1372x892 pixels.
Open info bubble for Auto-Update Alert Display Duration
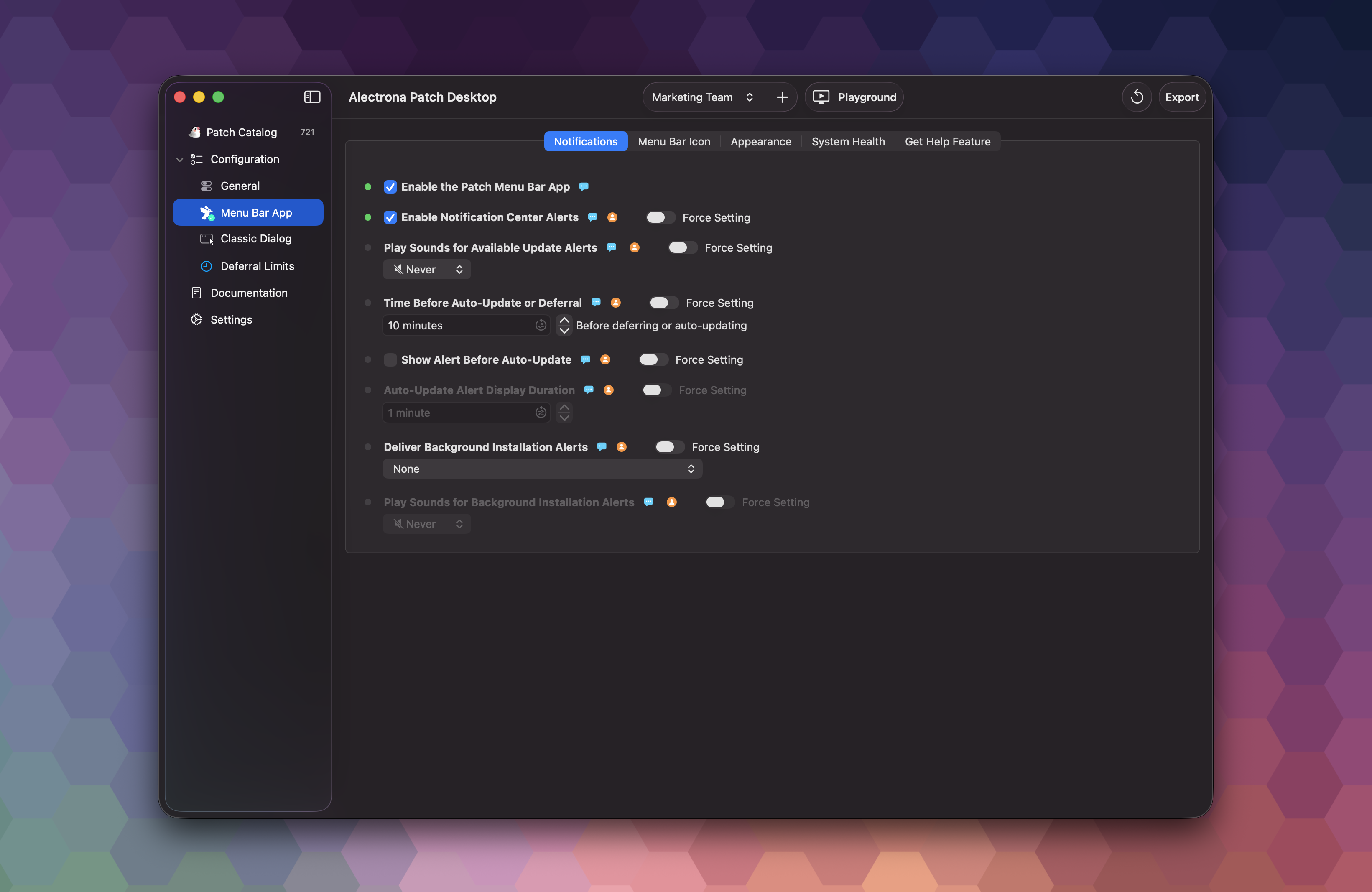589,390
